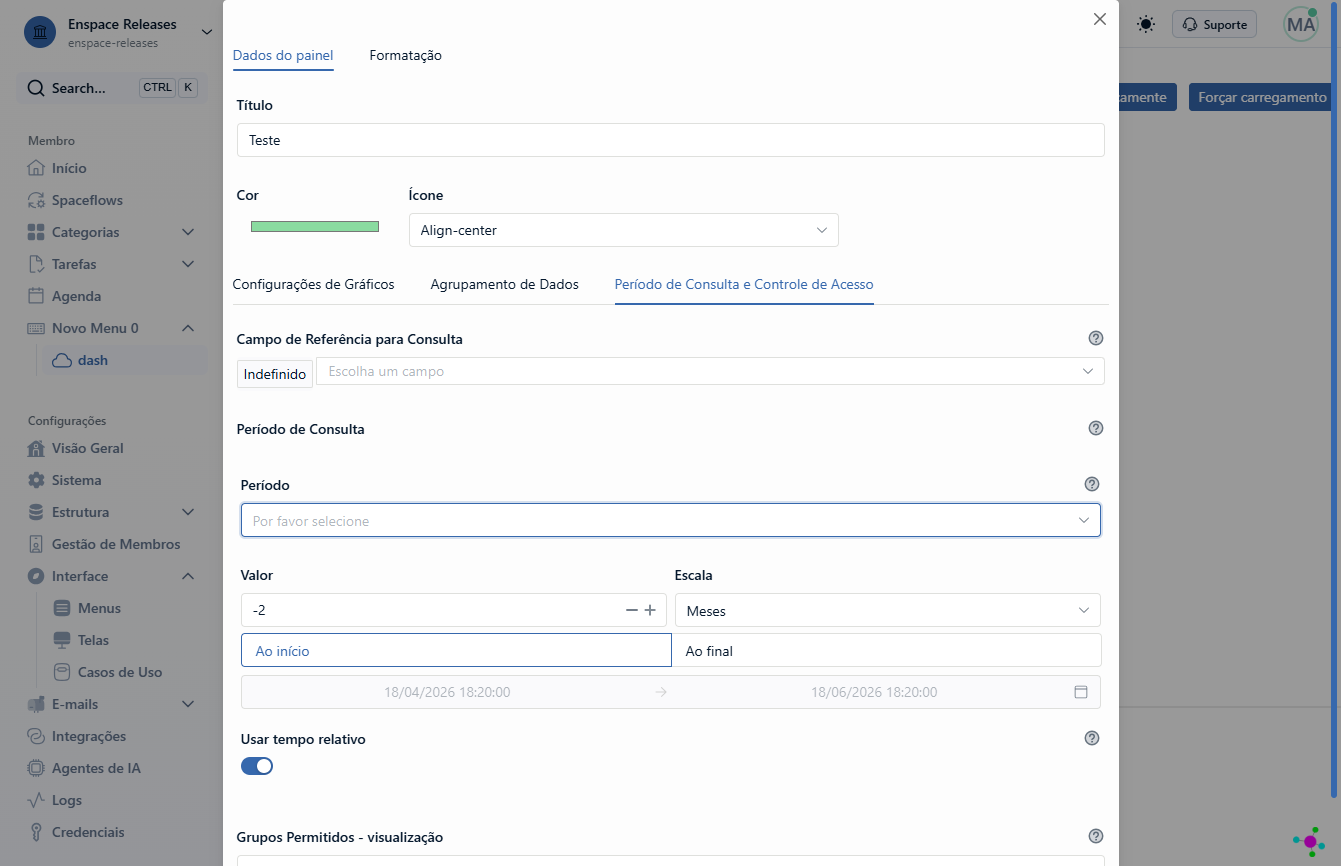Switch to the Formatação tab

point(406,55)
